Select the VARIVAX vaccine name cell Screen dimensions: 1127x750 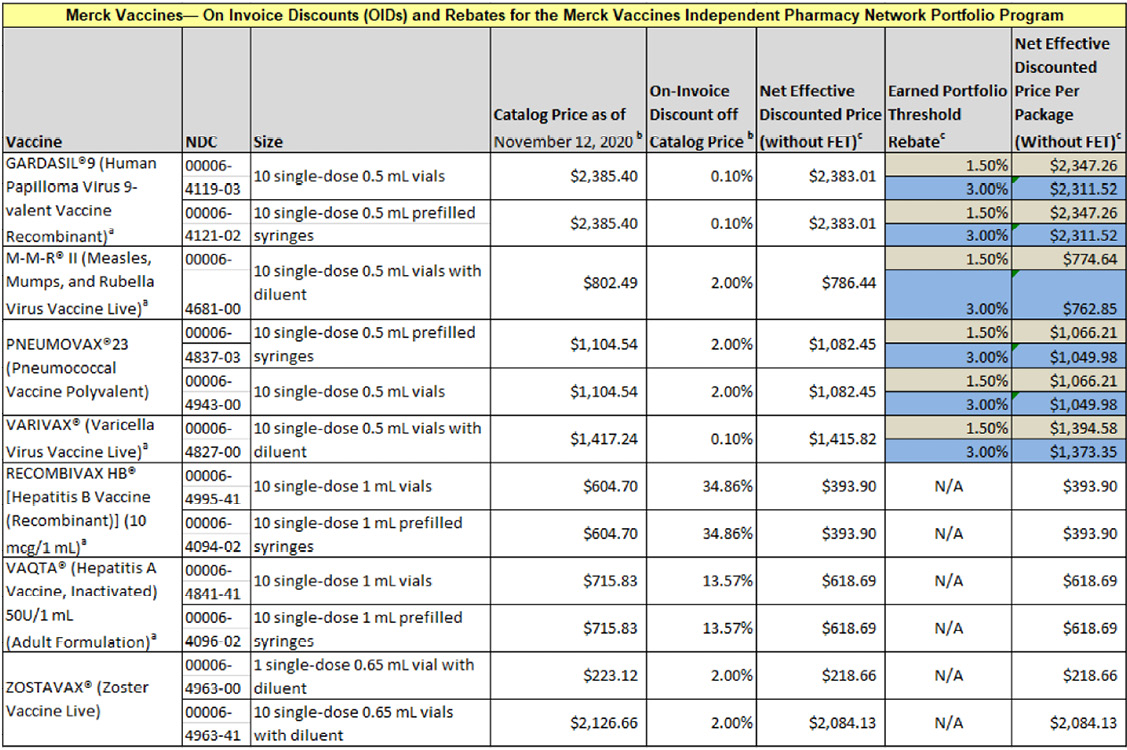[x=92, y=439]
